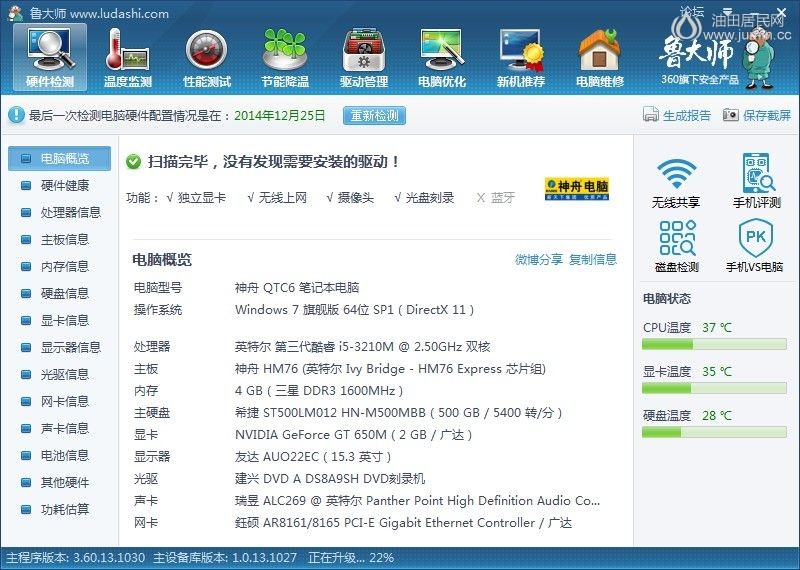Click the 主程序版本 3.60.13.1030 status text

[76, 558]
